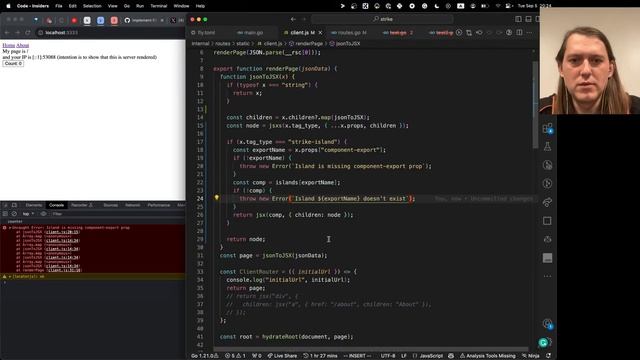Click the Run code play icon in editor toolbar

point(459,33)
